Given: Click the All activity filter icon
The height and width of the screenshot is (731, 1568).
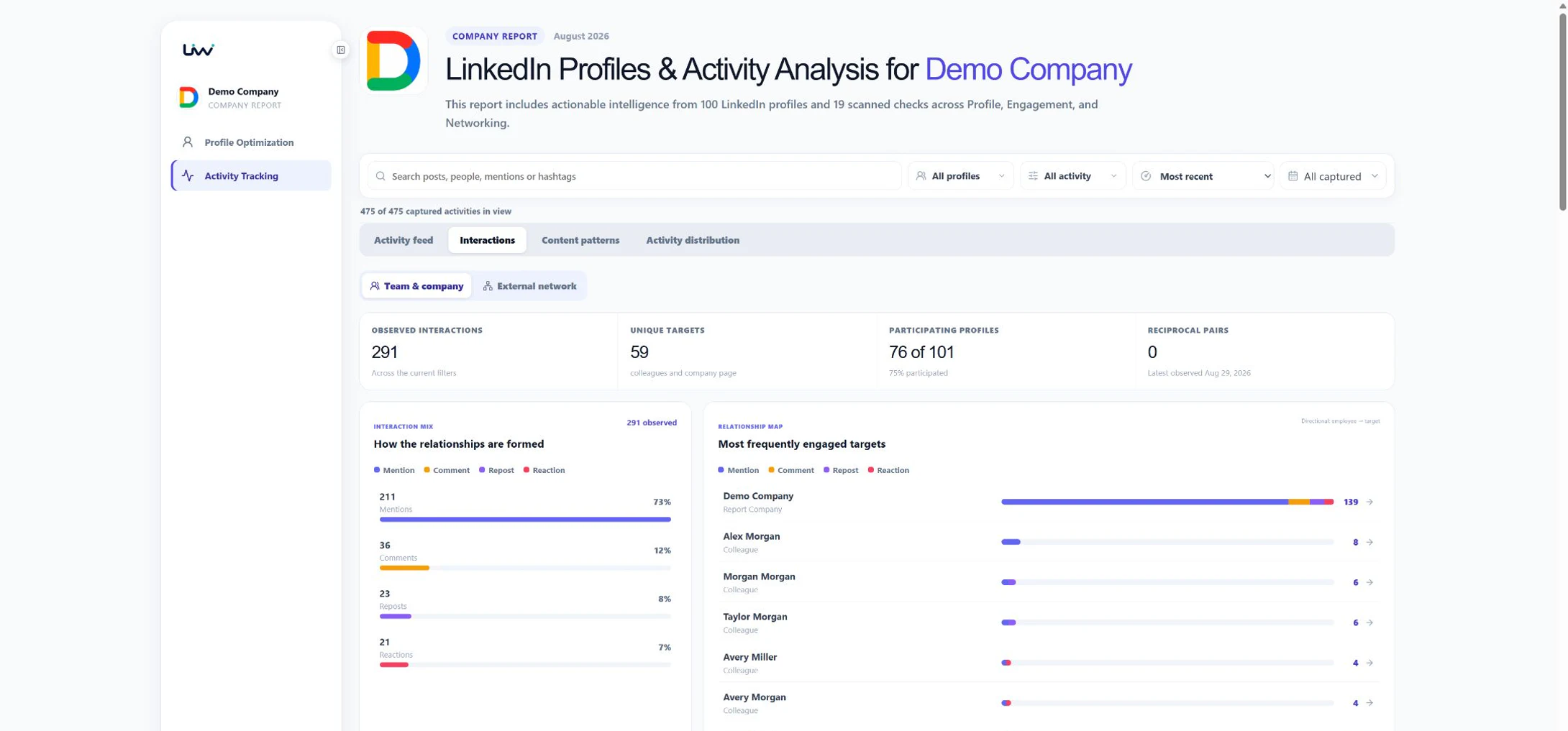Looking at the screenshot, I should tap(1033, 176).
